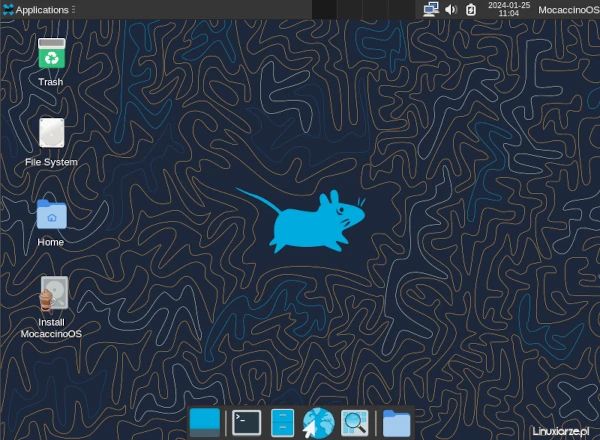
Task: Open the Trash desktop icon
Action: [51, 53]
